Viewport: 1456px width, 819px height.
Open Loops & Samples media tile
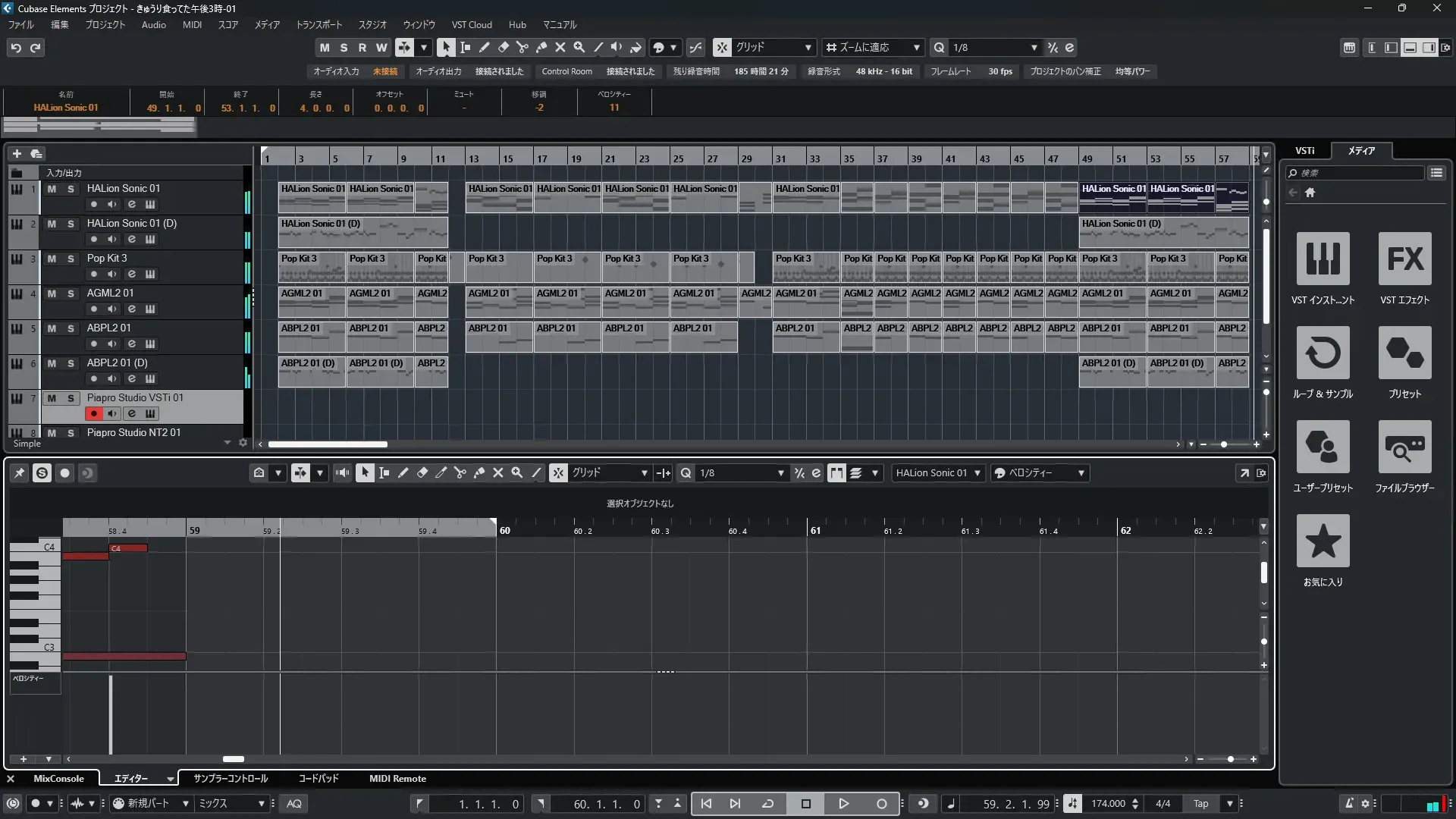pos(1323,353)
